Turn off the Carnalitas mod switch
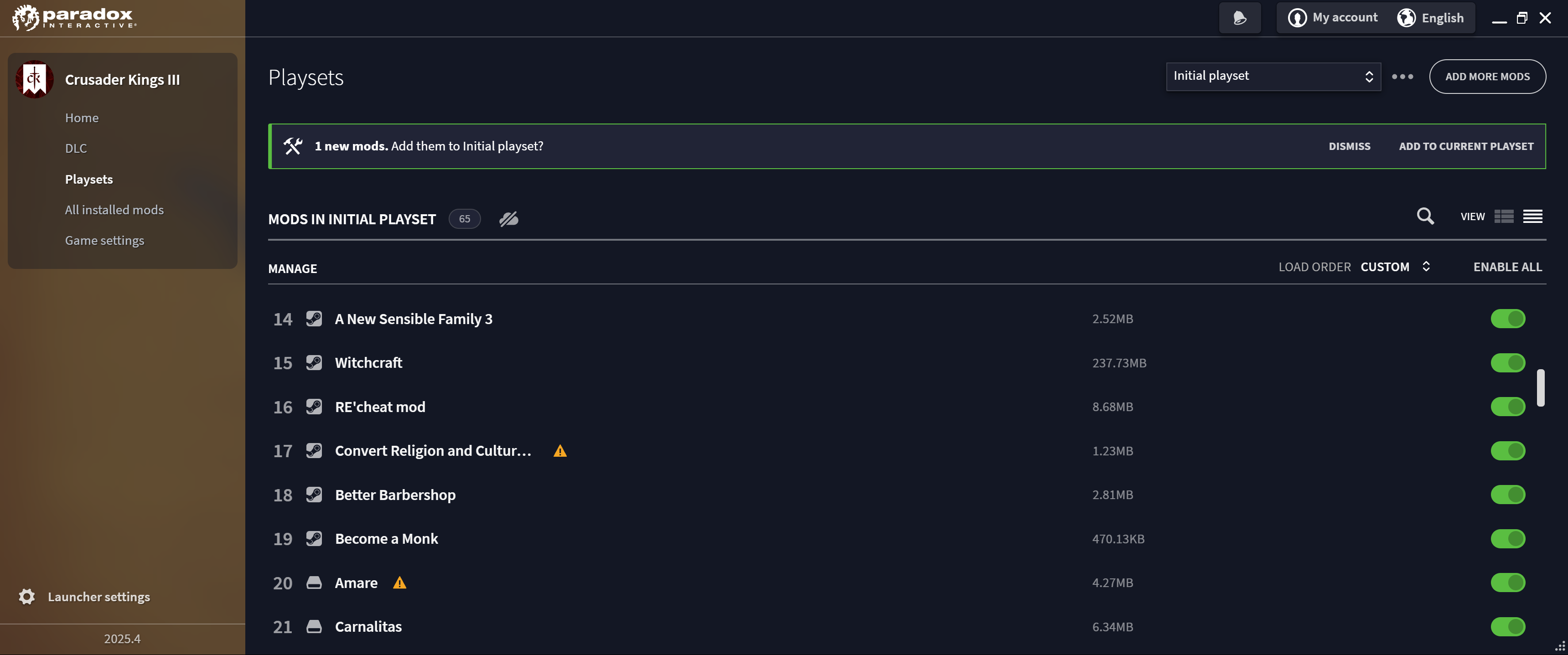 (x=1508, y=626)
